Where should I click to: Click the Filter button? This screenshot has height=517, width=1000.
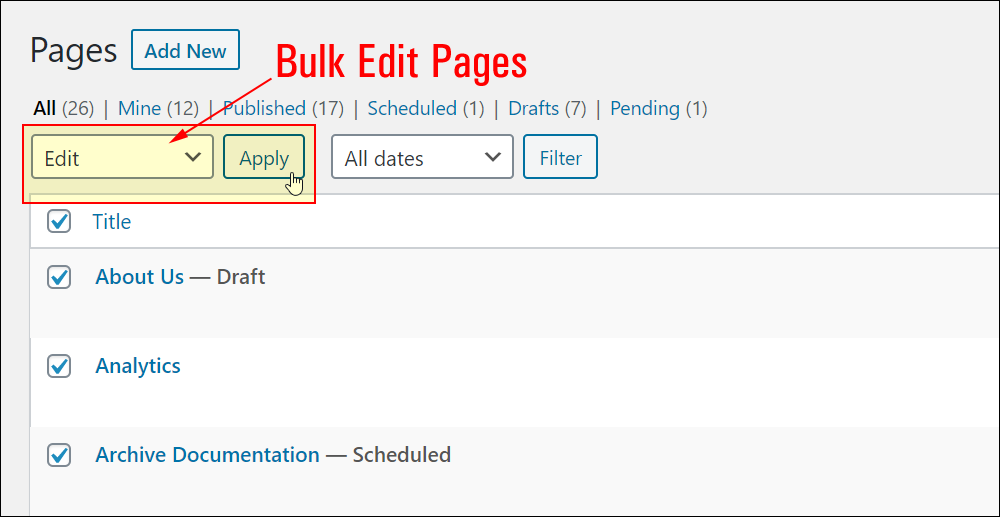(x=560, y=157)
